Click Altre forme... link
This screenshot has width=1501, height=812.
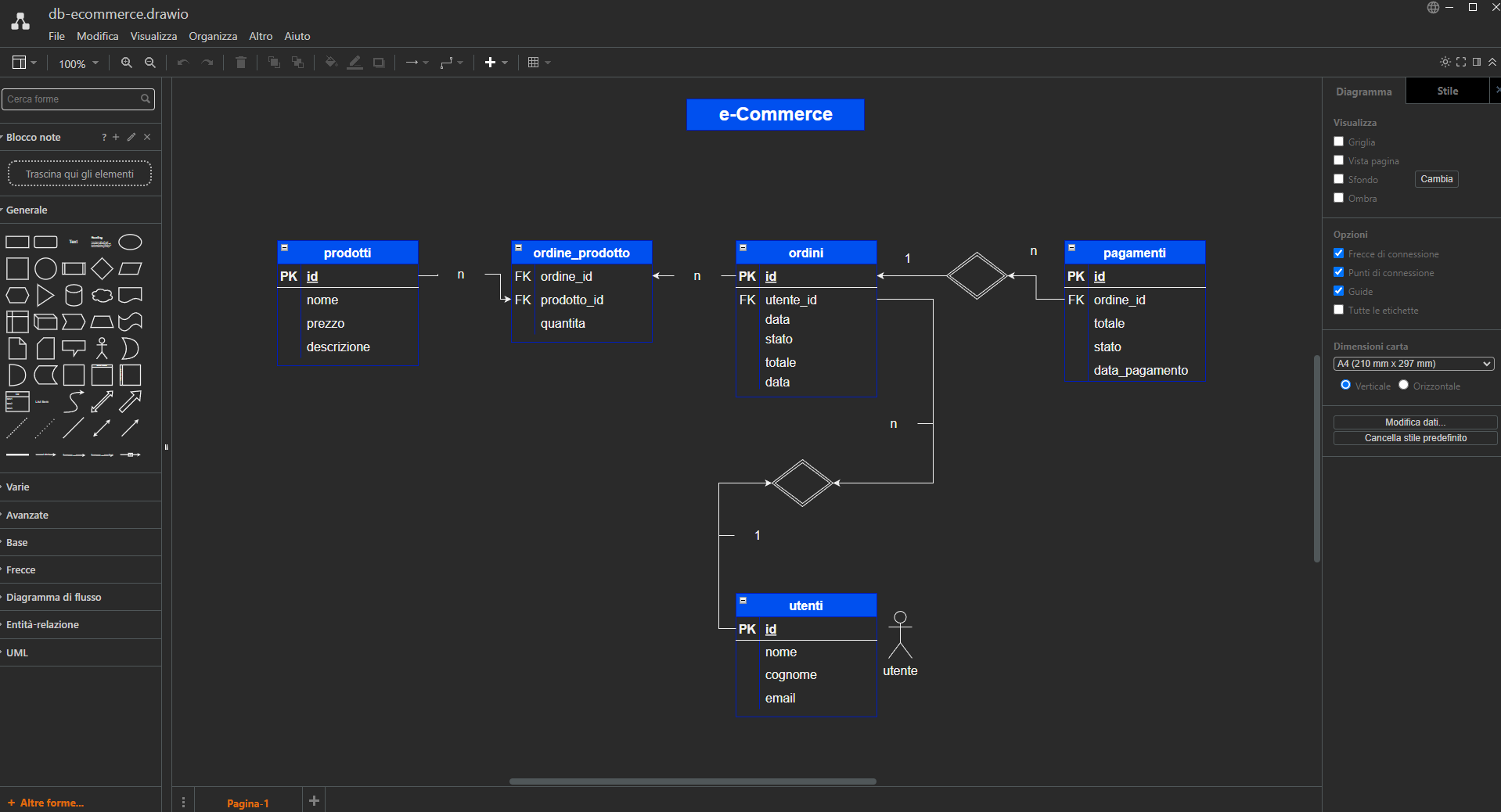pos(46,803)
